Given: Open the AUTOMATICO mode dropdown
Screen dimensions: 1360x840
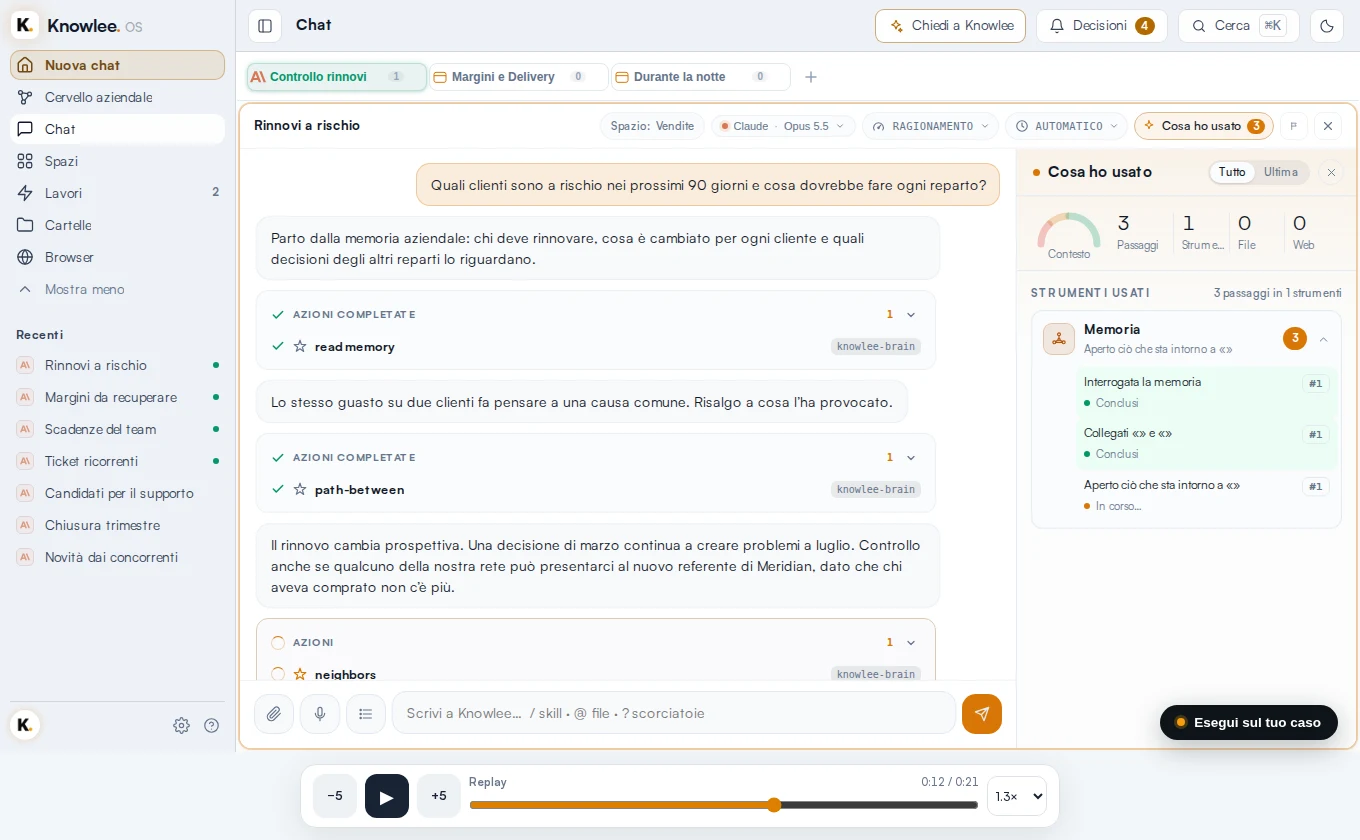Looking at the screenshot, I should pyautogui.click(x=1066, y=126).
